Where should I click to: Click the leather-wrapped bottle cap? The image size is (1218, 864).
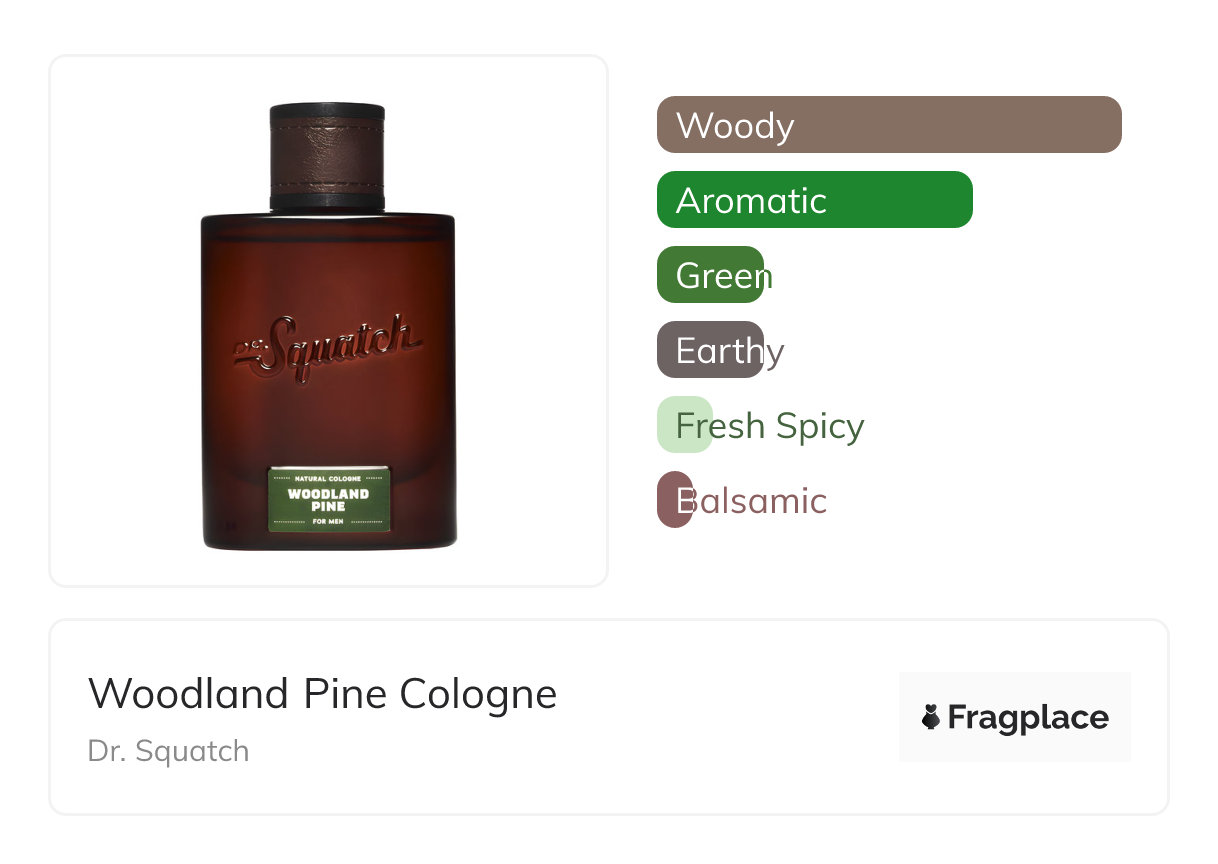[x=327, y=155]
